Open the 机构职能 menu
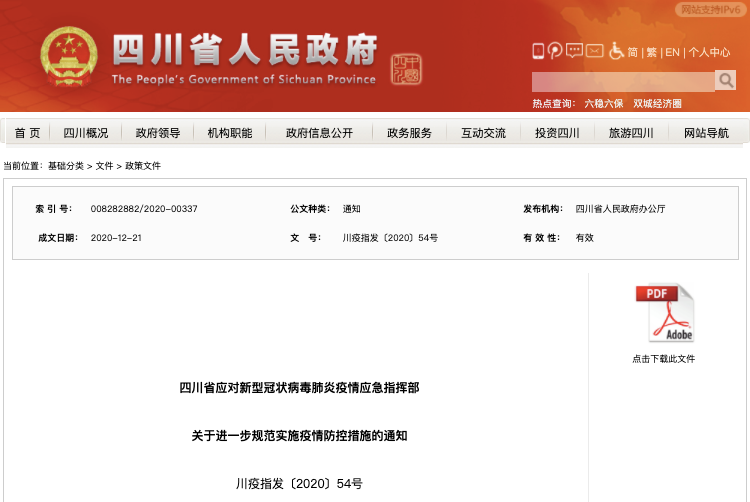This screenshot has height=502, width=750. coord(230,133)
